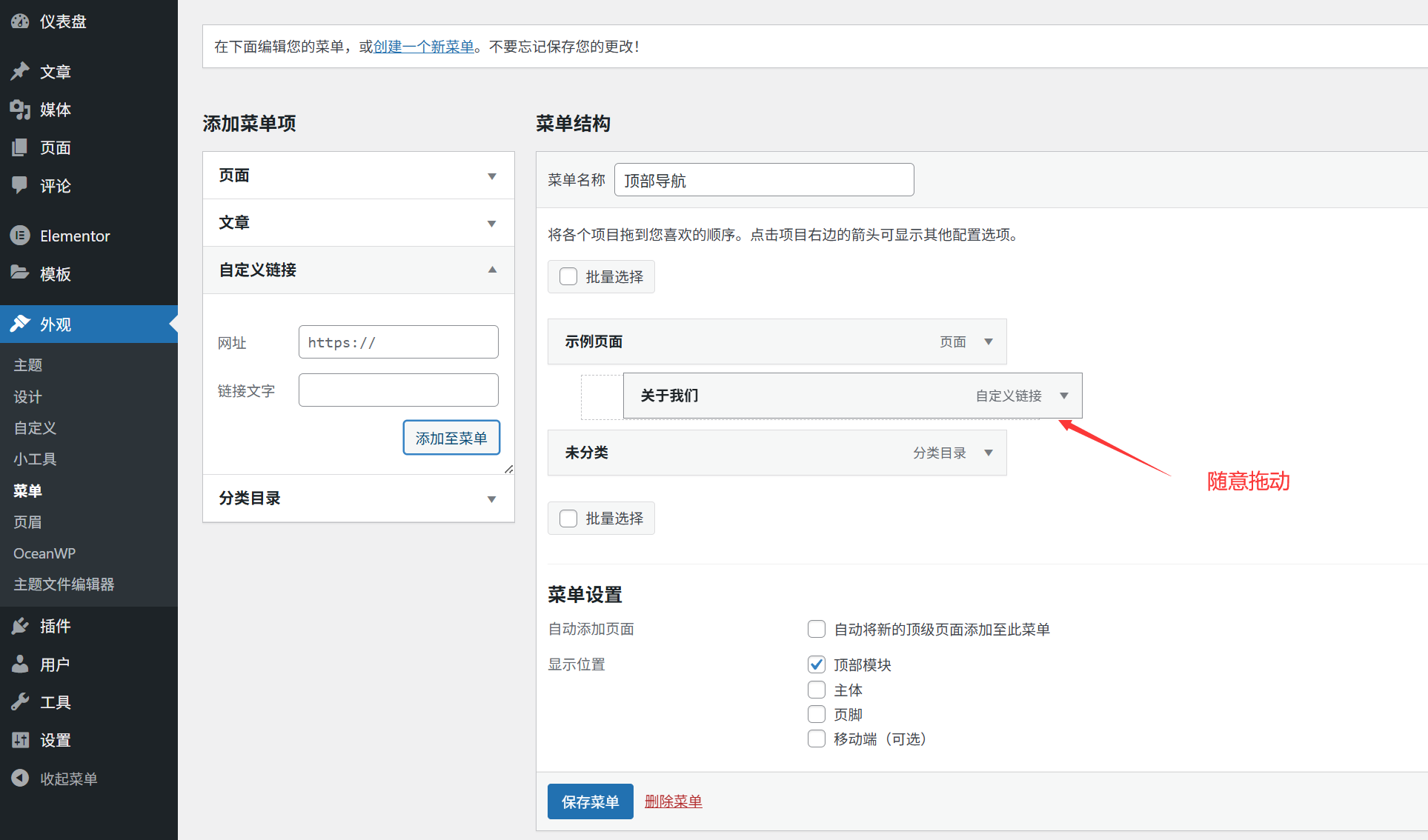Click the 删除菜单 link
The width and height of the screenshot is (1428, 840).
pos(673,801)
